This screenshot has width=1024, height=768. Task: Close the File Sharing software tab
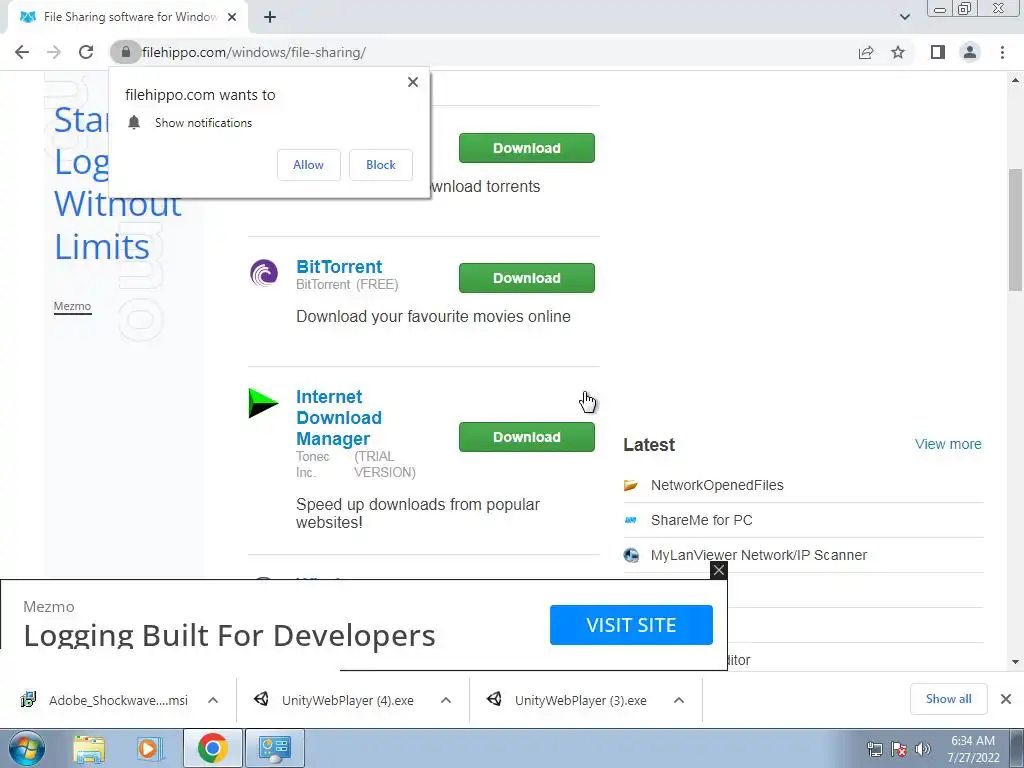click(232, 17)
